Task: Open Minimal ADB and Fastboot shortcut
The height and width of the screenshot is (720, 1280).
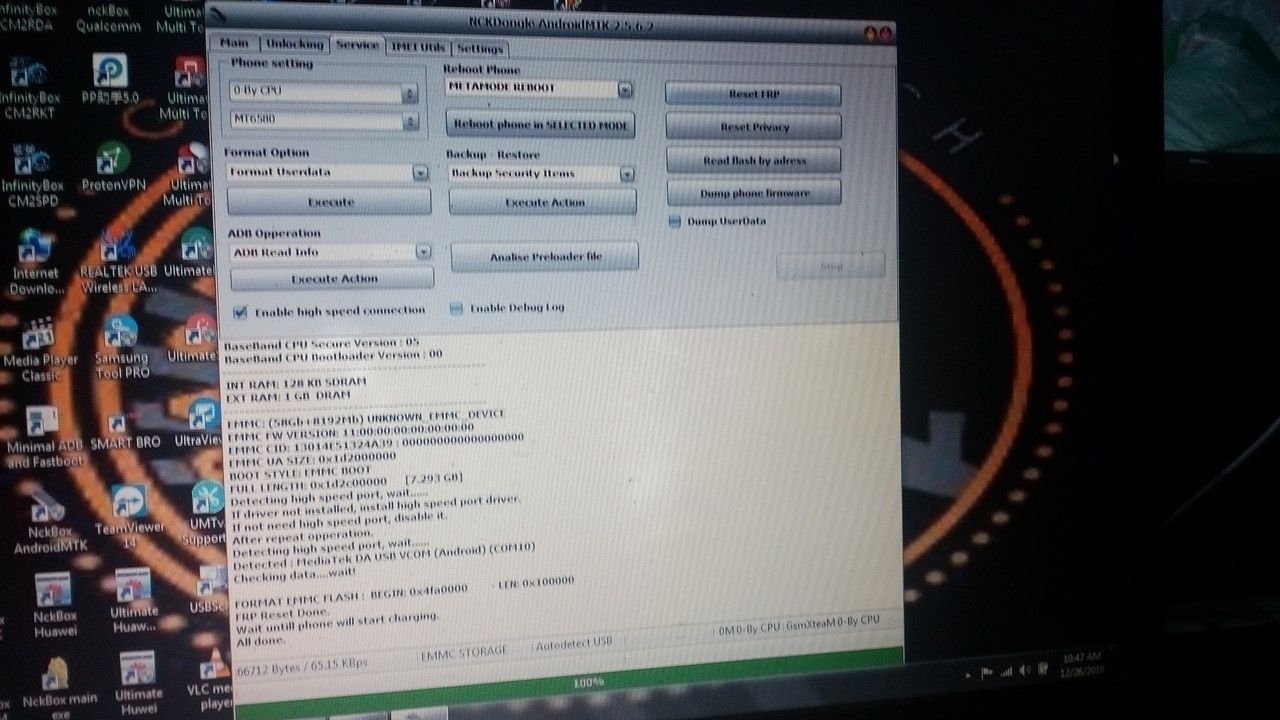Action: tap(44, 437)
